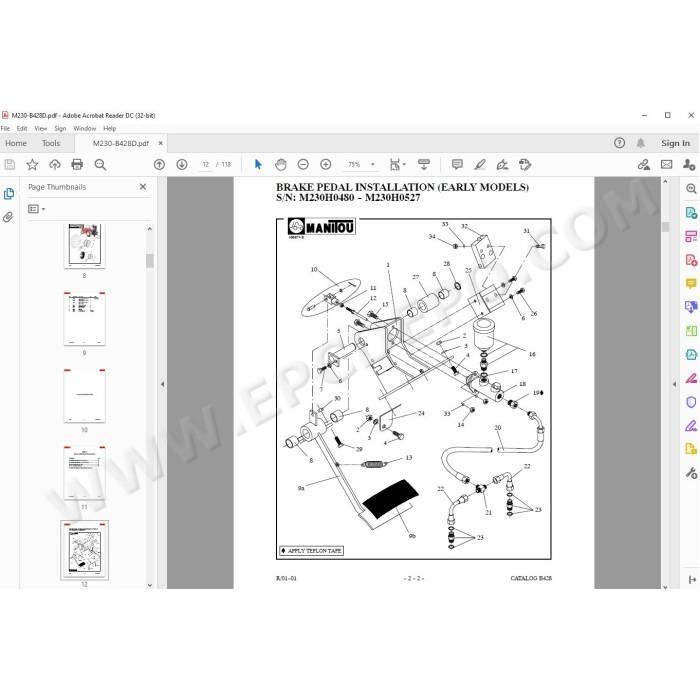
Task: Click the page number input field
Action: click(206, 165)
